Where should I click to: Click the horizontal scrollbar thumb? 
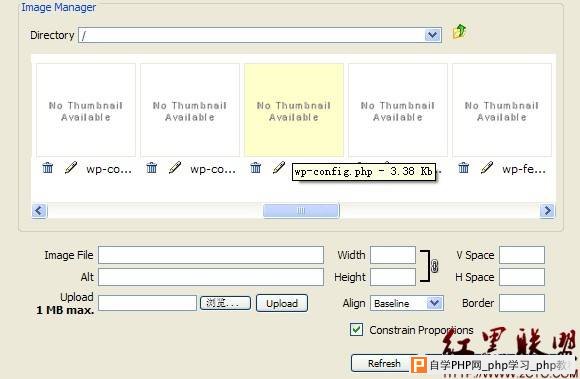point(301,211)
